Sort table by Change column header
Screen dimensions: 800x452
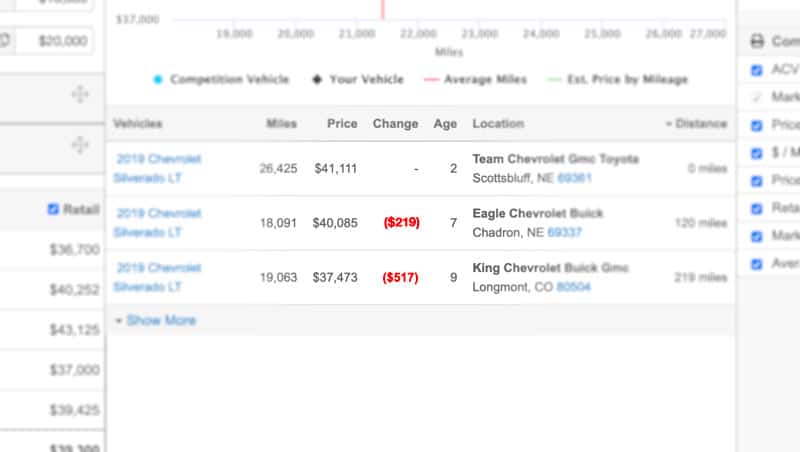pos(395,123)
